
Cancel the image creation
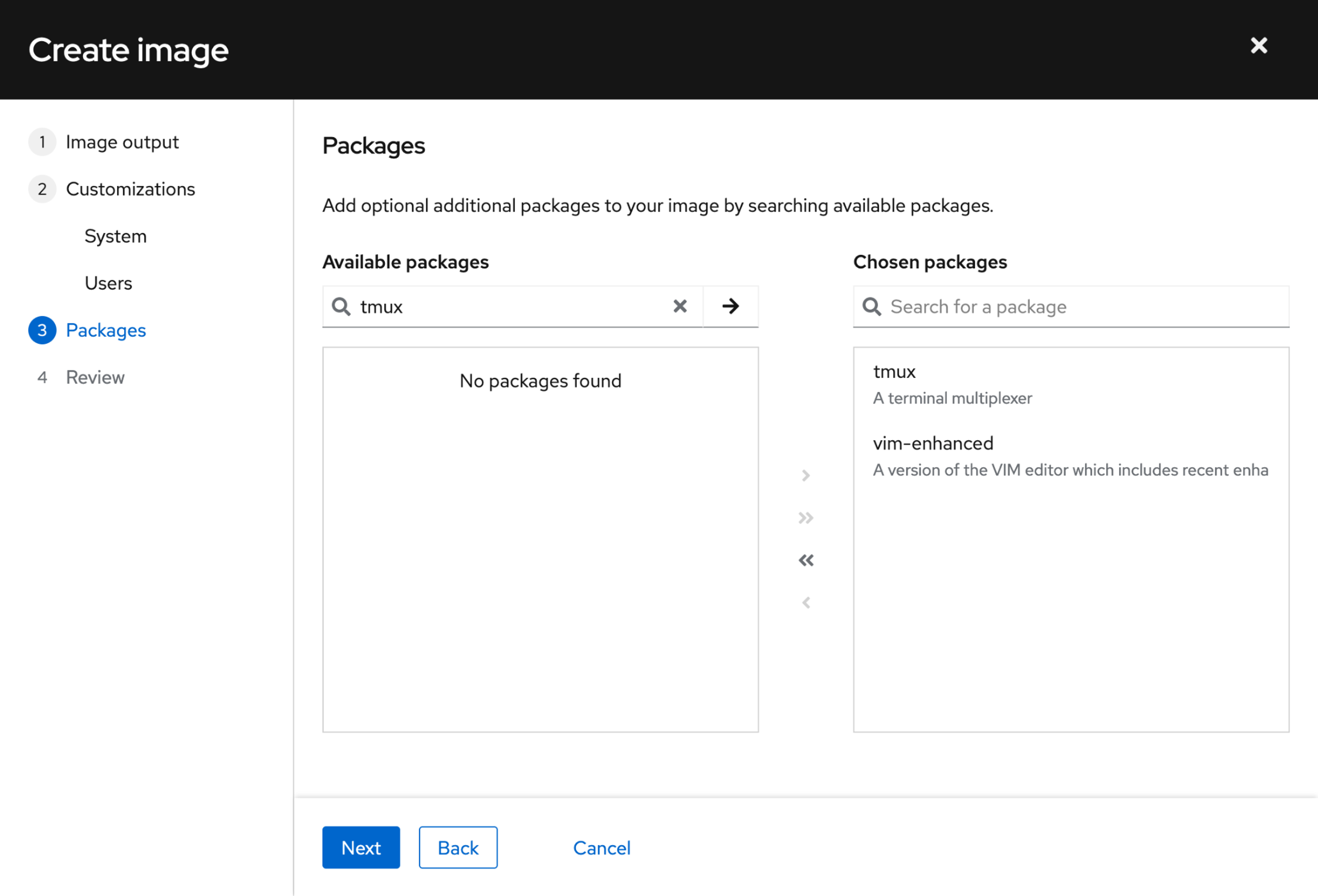coord(602,847)
